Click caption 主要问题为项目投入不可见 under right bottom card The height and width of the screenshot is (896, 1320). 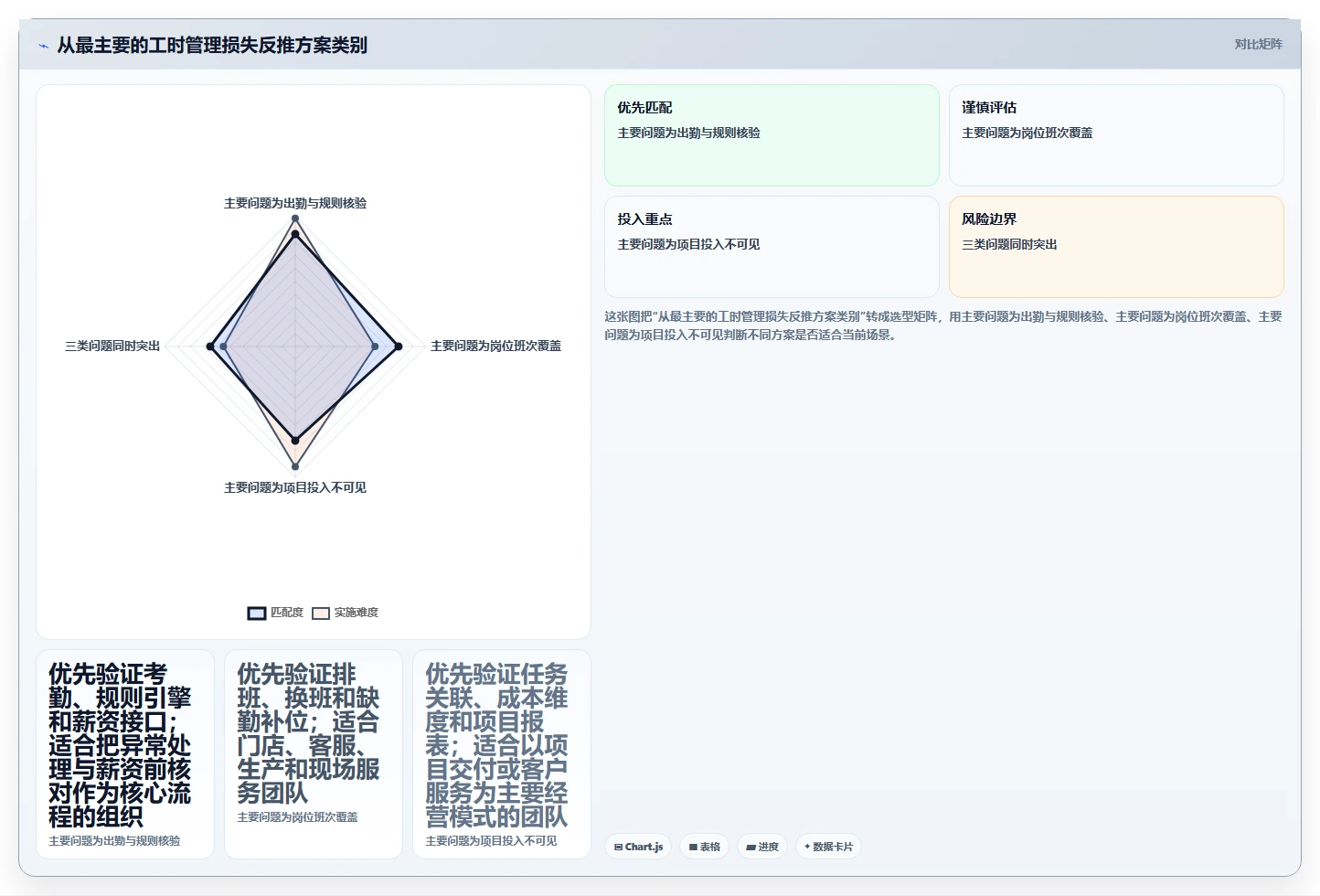pyautogui.click(x=492, y=841)
